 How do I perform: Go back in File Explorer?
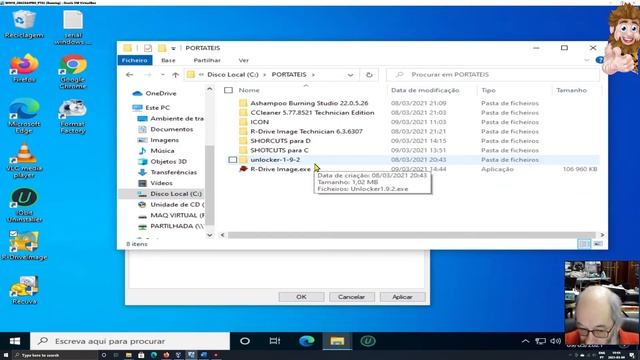coord(129,75)
